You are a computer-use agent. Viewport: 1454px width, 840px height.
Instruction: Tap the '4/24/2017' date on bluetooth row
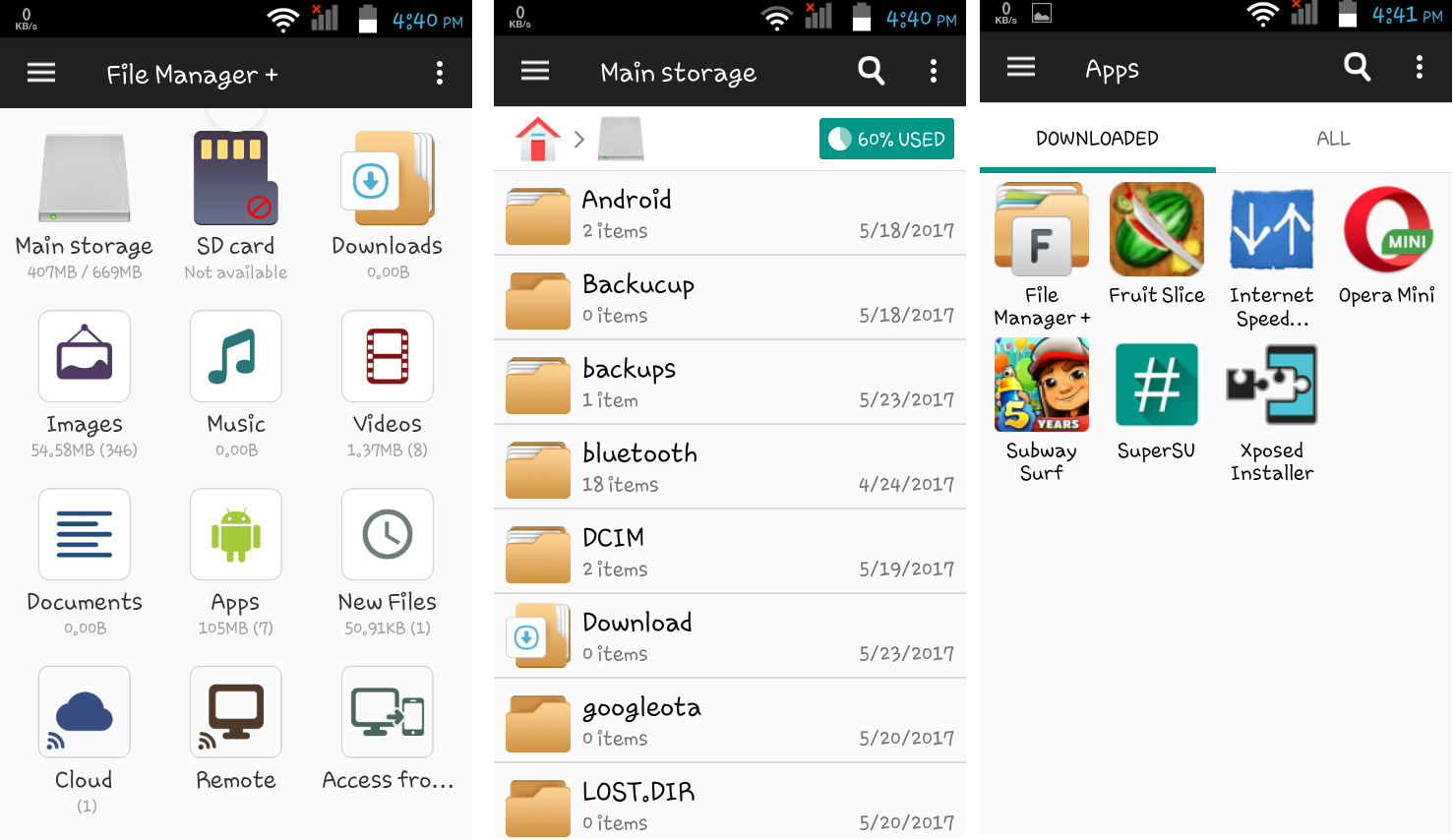[907, 485]
